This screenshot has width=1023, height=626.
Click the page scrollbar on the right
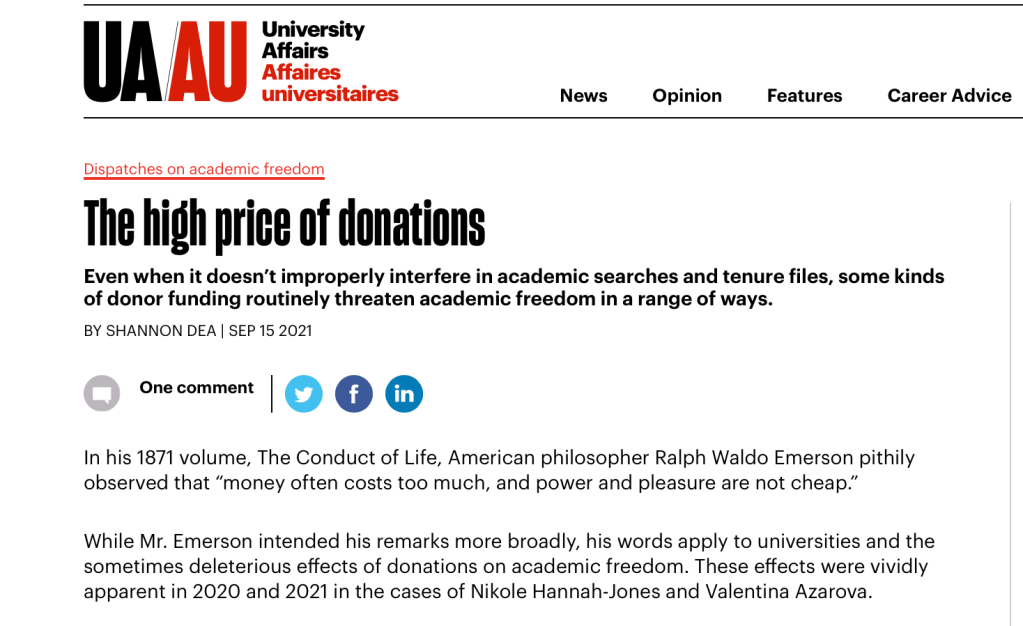click(x=1015, y=400)
